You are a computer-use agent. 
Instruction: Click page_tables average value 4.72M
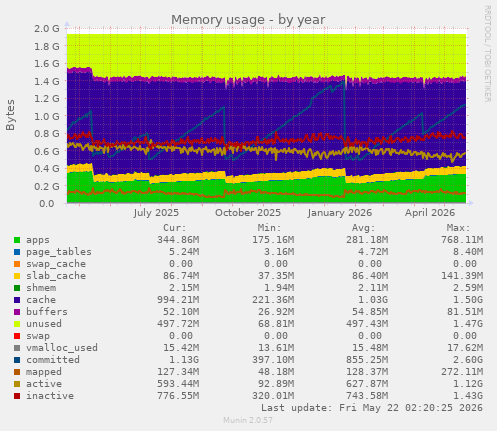point(373,252)
